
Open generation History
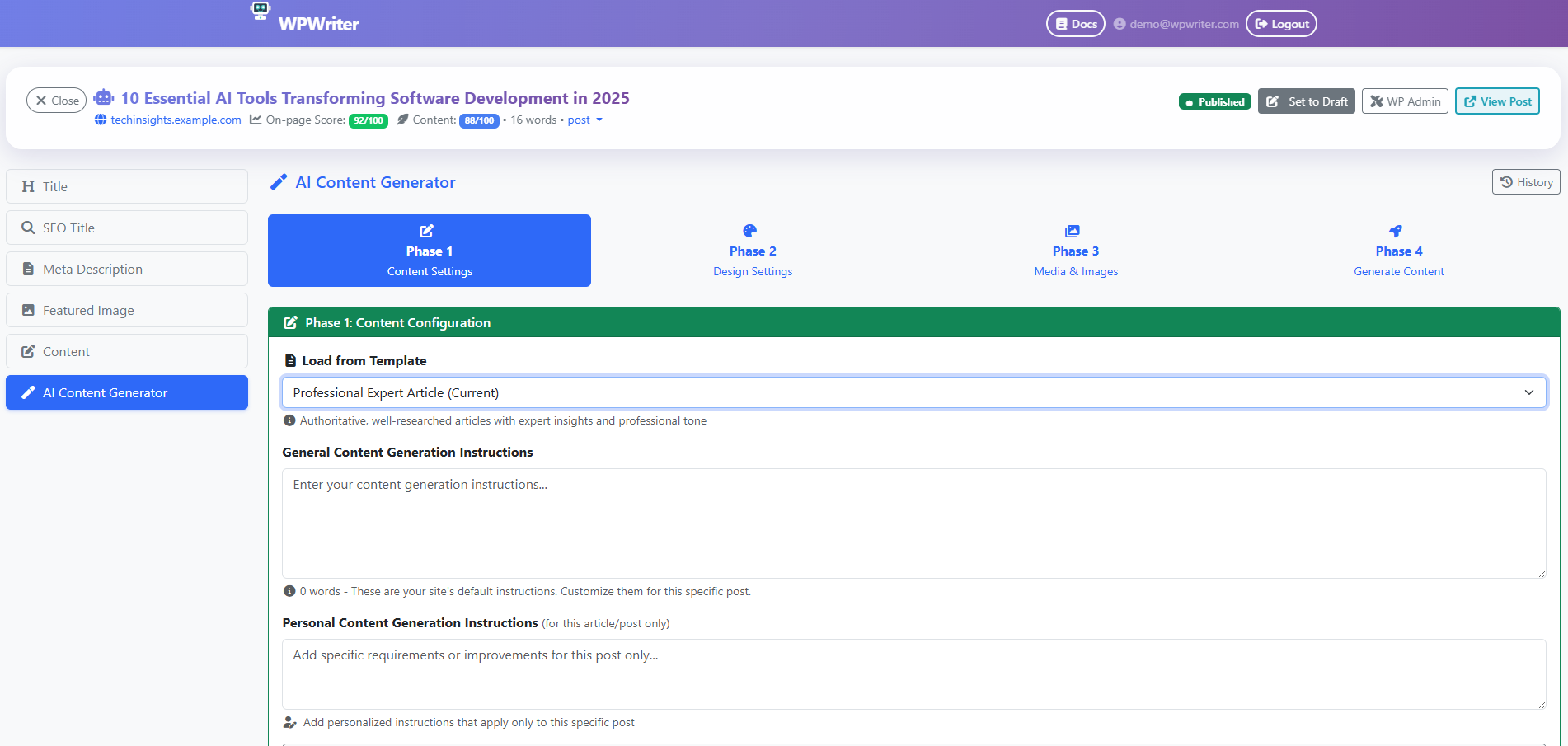coord(1526,182)
